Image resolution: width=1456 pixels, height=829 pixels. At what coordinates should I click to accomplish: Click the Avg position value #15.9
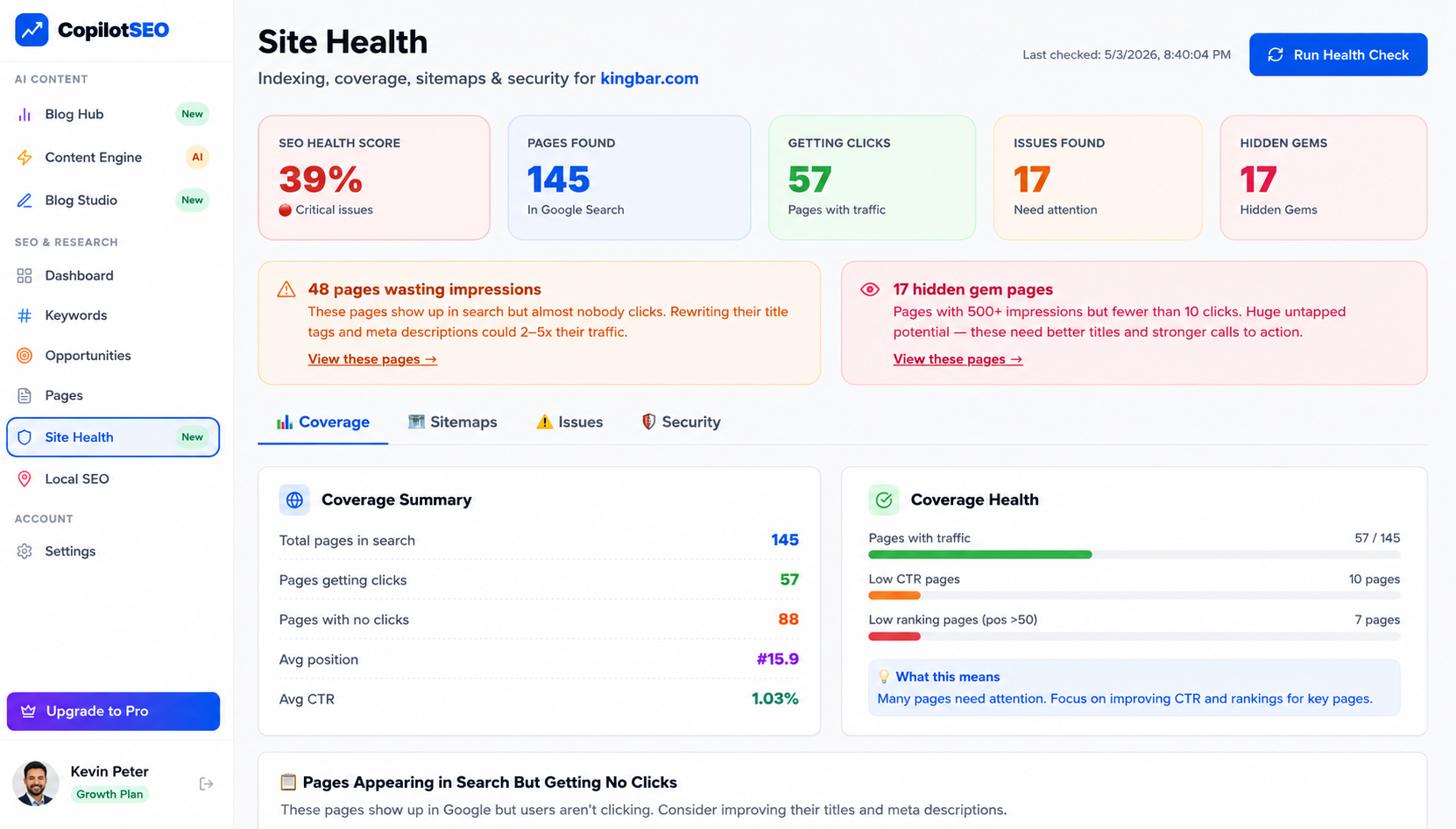(778, 659)
